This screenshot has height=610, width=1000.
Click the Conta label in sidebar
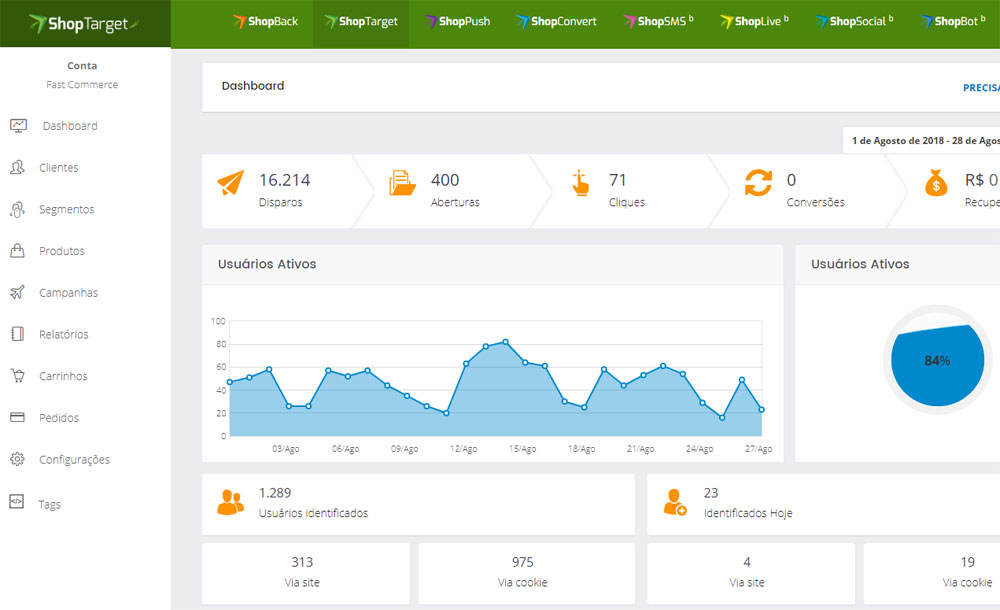pyautogui.click(x=82, y=66)
